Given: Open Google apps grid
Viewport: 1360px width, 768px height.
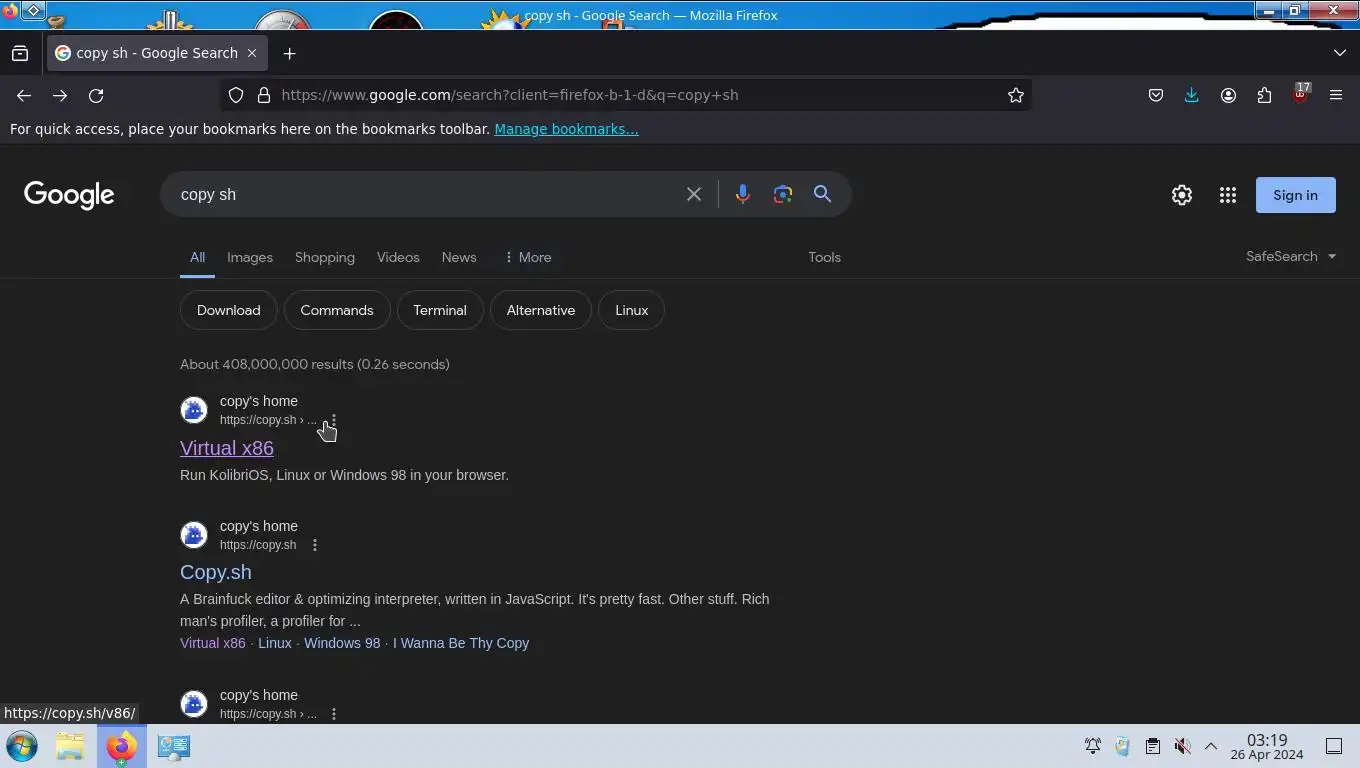Looking at the screenshot, I should [x=1228, y=195].
